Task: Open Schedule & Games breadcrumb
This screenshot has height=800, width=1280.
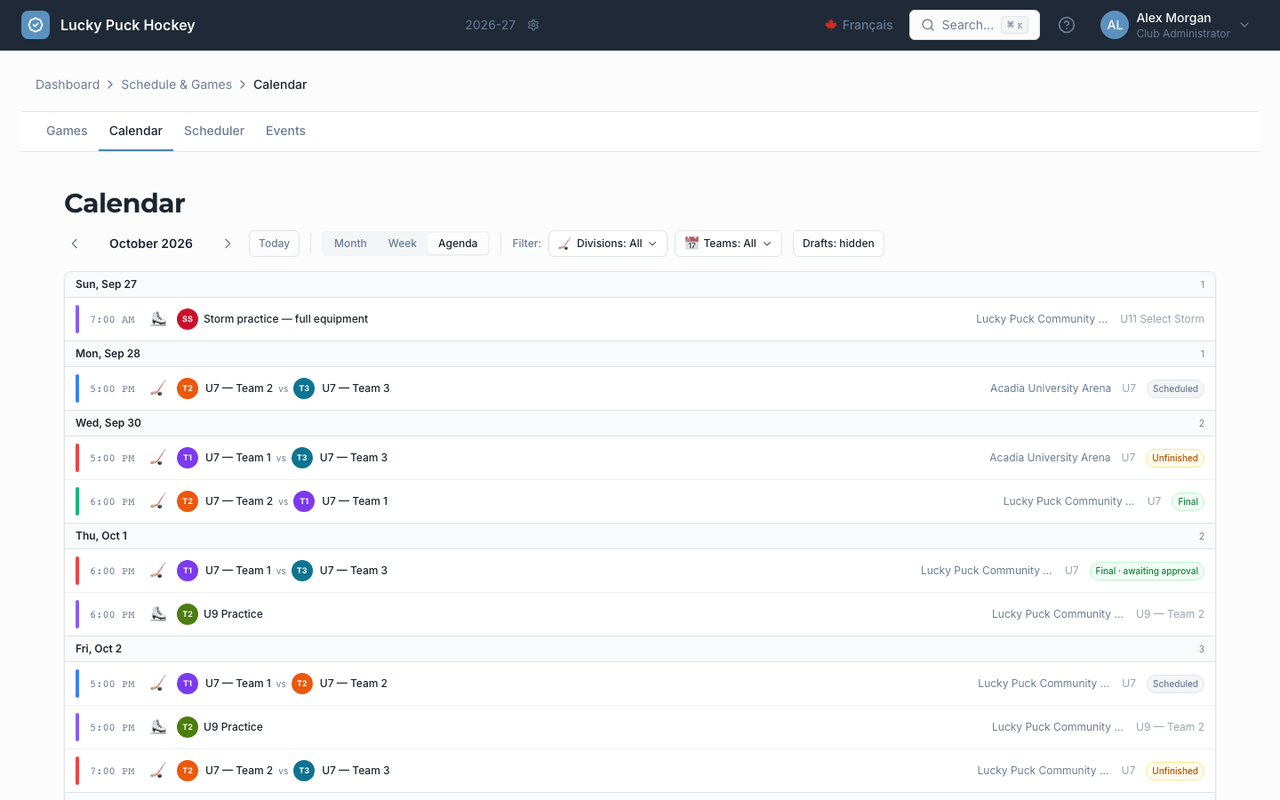Action: coord(176,85)
